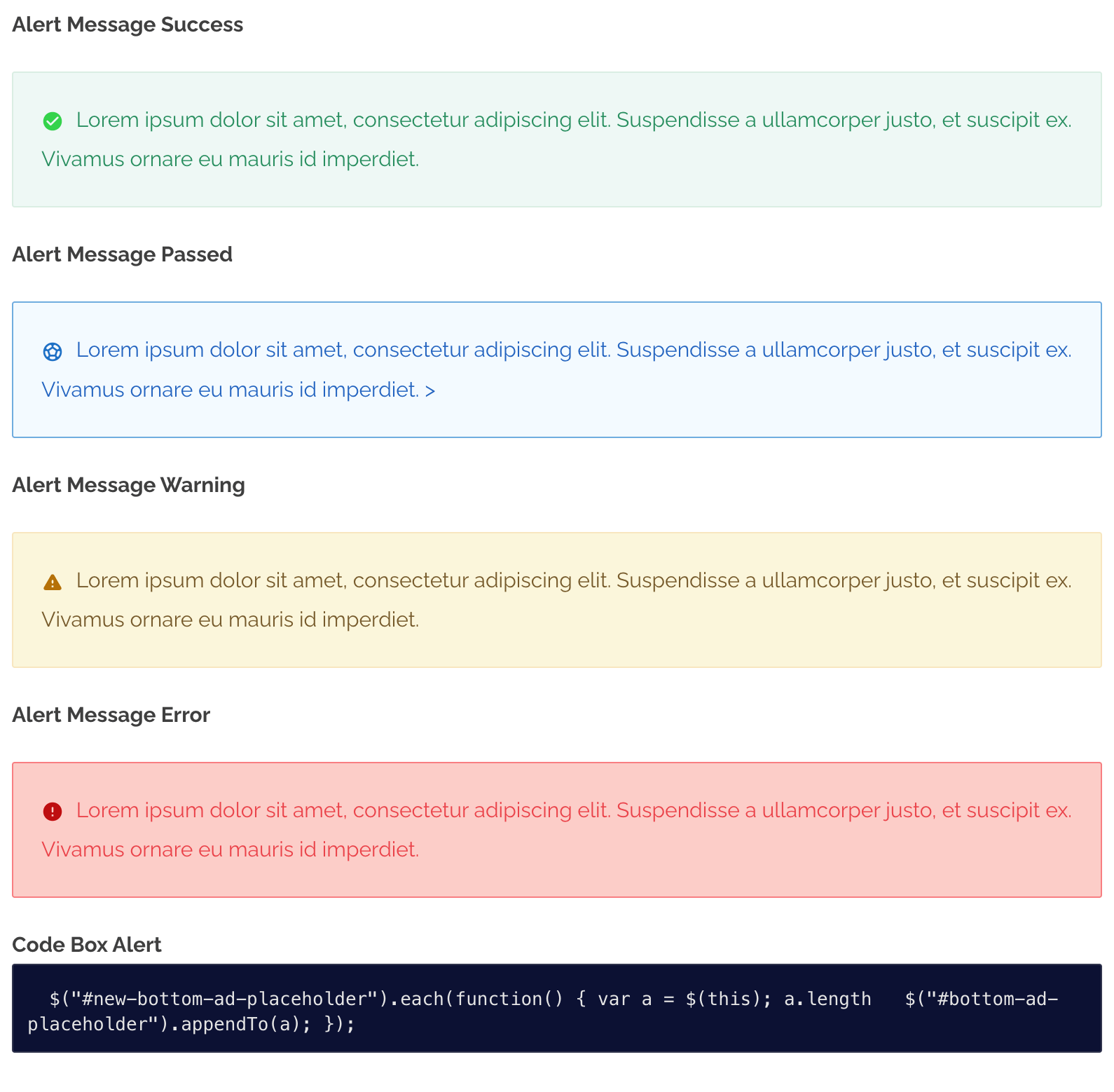Click the blue circular passed icon
Viewport: 1114px width, 1092px height.
(x=53, y=351)
